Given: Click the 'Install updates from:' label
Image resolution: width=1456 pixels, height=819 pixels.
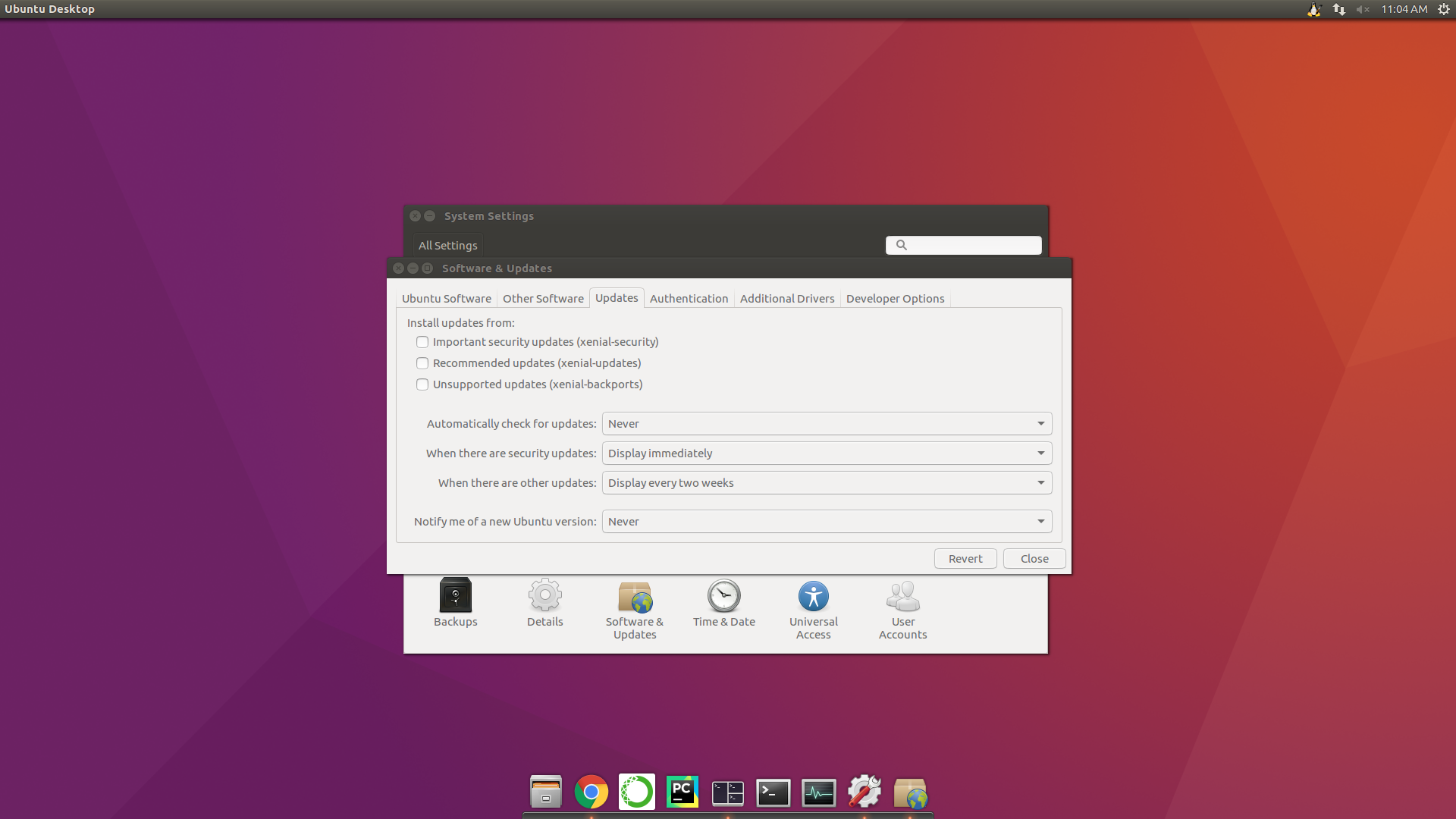Looking at the screenshot, I should pyautogui.click(x=460, y=323).
